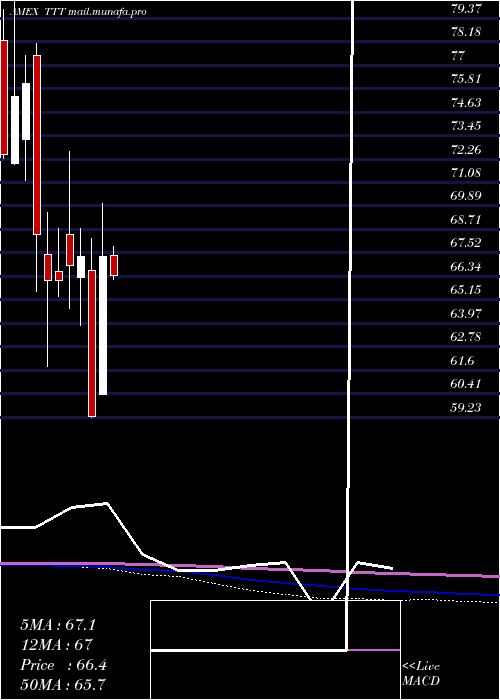Click the 71.08 price axis label

466,173
